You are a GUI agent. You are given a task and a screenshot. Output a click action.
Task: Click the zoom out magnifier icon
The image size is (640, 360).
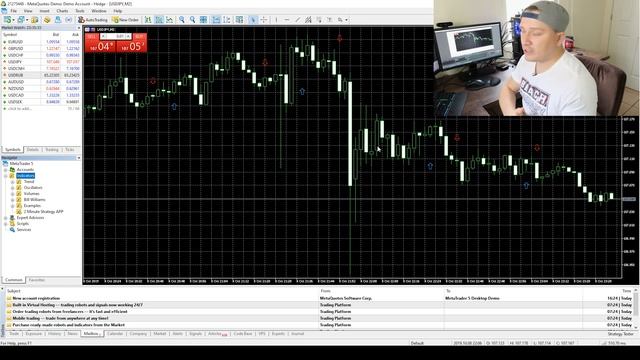pos(192,20)
